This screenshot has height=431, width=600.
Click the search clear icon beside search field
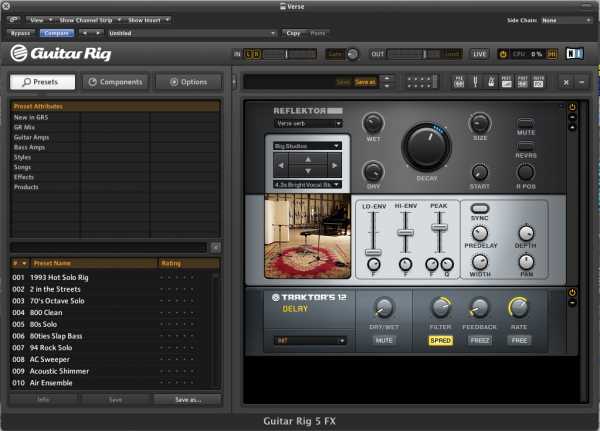pos(216,248)
